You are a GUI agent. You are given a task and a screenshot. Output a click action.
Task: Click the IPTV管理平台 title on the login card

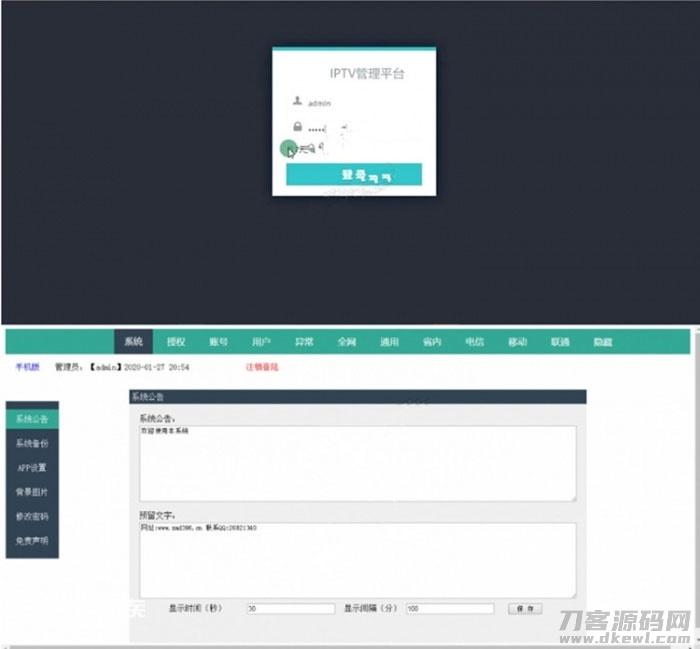(x=367, y=73)
